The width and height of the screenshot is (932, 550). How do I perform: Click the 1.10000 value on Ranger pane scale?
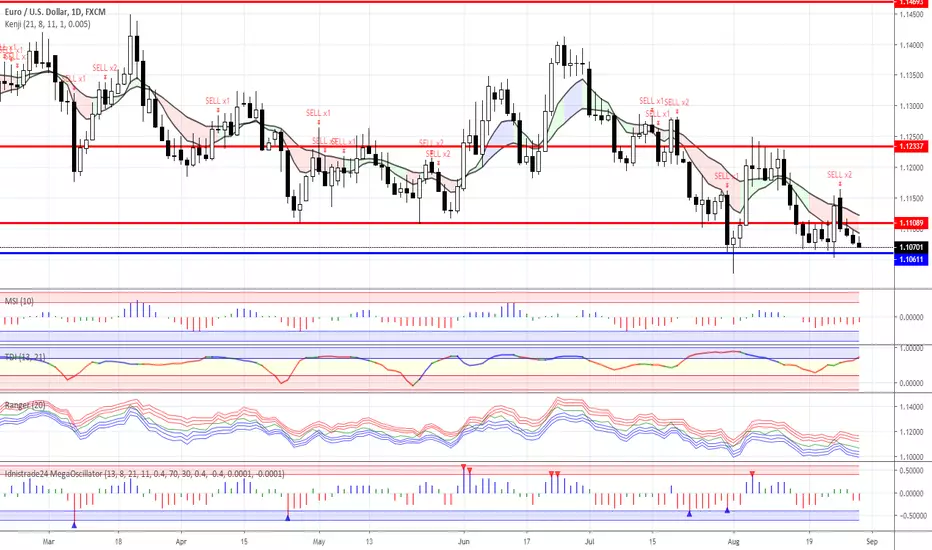click(x=911, y=457)
